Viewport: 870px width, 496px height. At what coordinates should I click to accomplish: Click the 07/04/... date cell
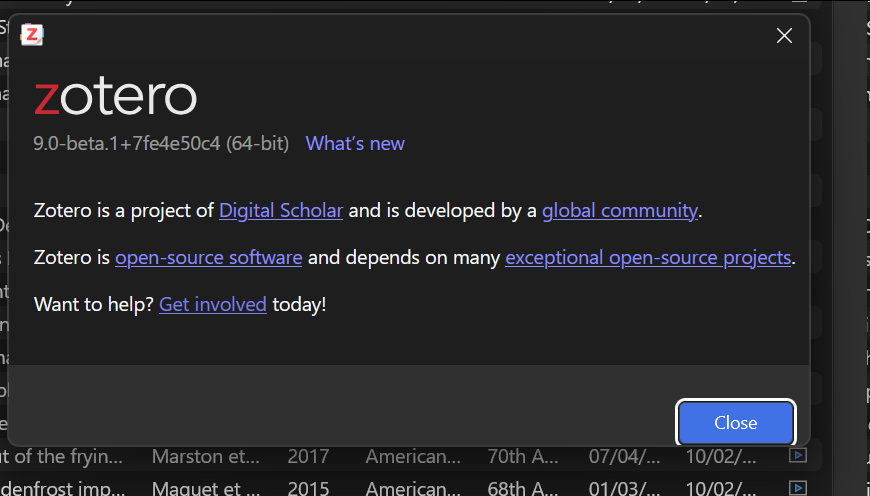[x=625, y=457]
